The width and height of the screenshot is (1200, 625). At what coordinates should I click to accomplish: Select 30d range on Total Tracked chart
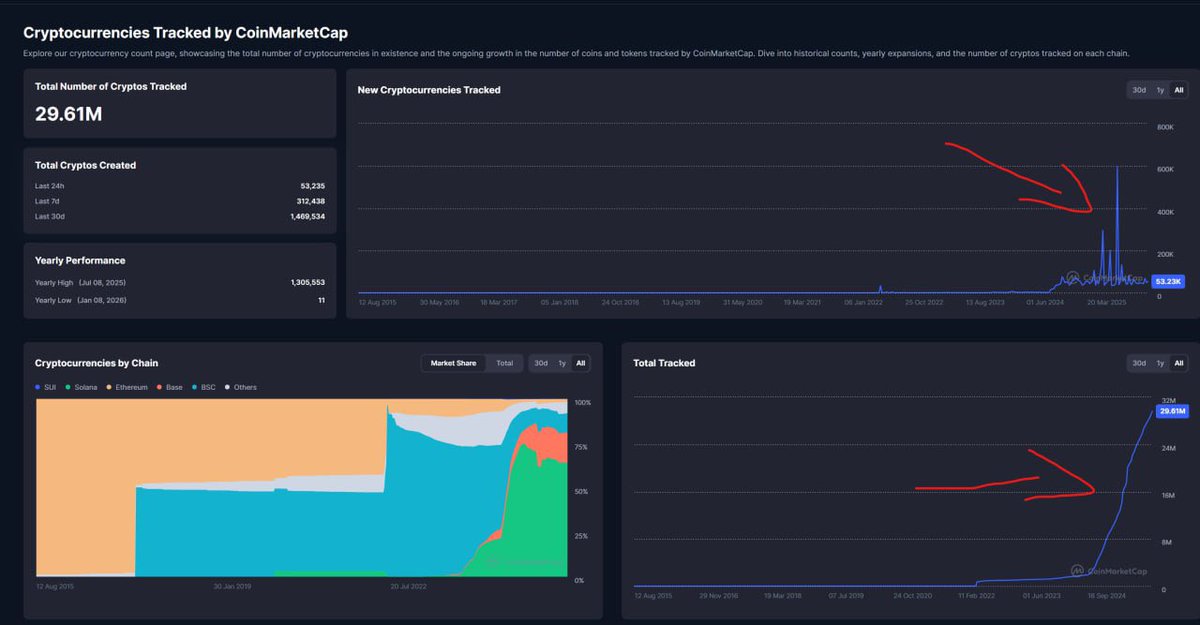coord(1139,363)
